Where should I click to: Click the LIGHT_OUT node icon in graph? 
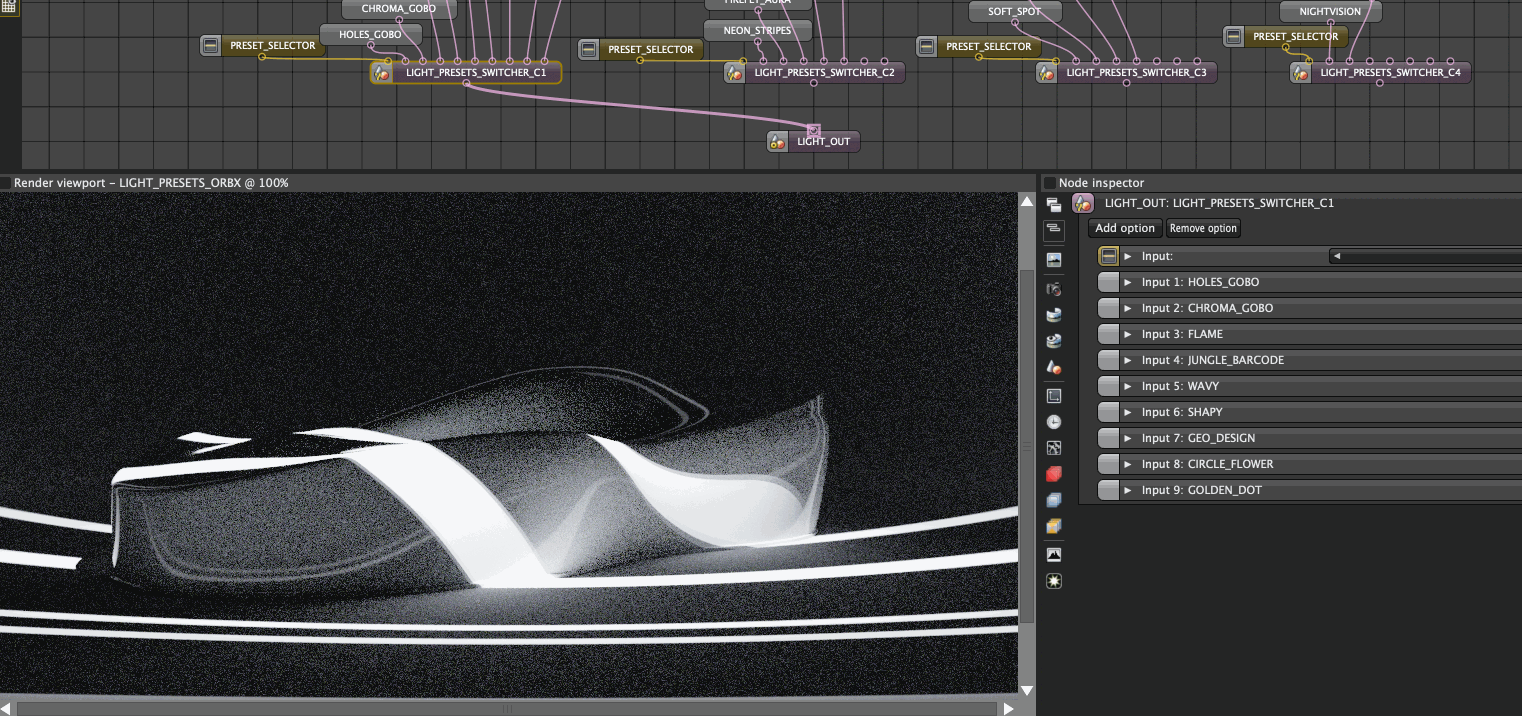tap(778, 141)
